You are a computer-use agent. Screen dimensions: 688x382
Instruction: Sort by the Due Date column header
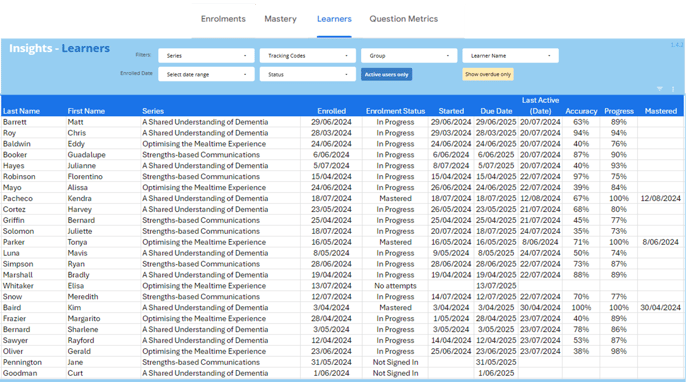coord(496,111)
